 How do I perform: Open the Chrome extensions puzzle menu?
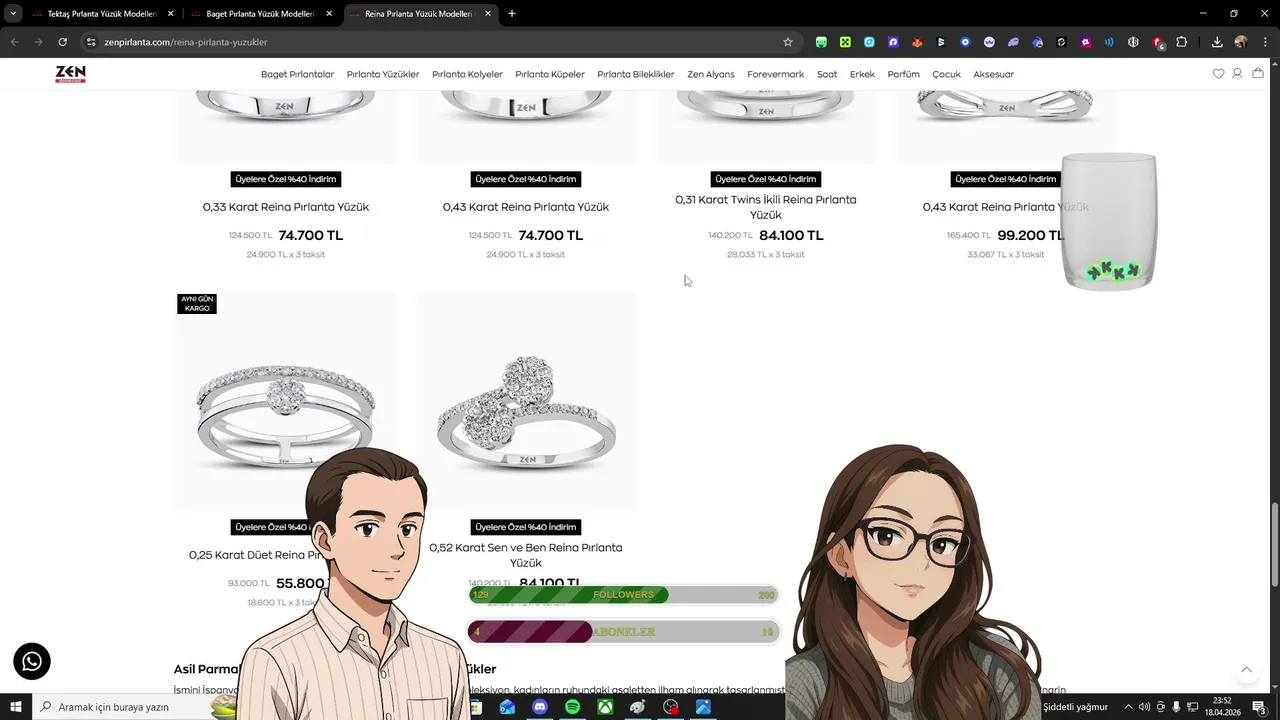click(1182, 42)
